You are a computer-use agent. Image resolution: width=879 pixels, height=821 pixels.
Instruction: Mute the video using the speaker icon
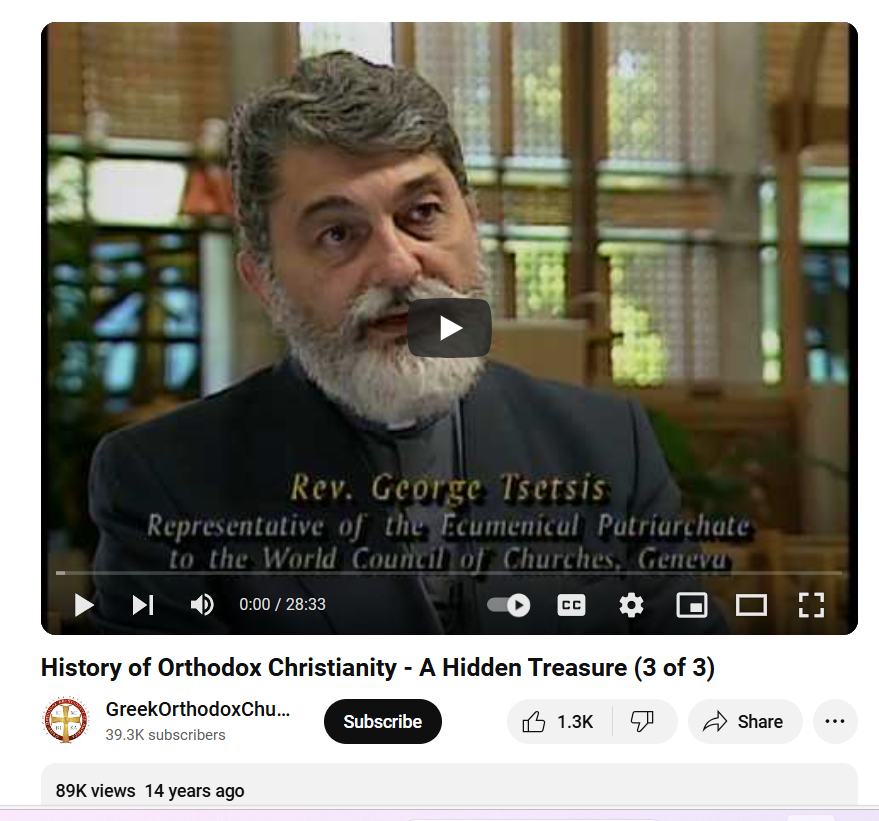click(202, 605)
